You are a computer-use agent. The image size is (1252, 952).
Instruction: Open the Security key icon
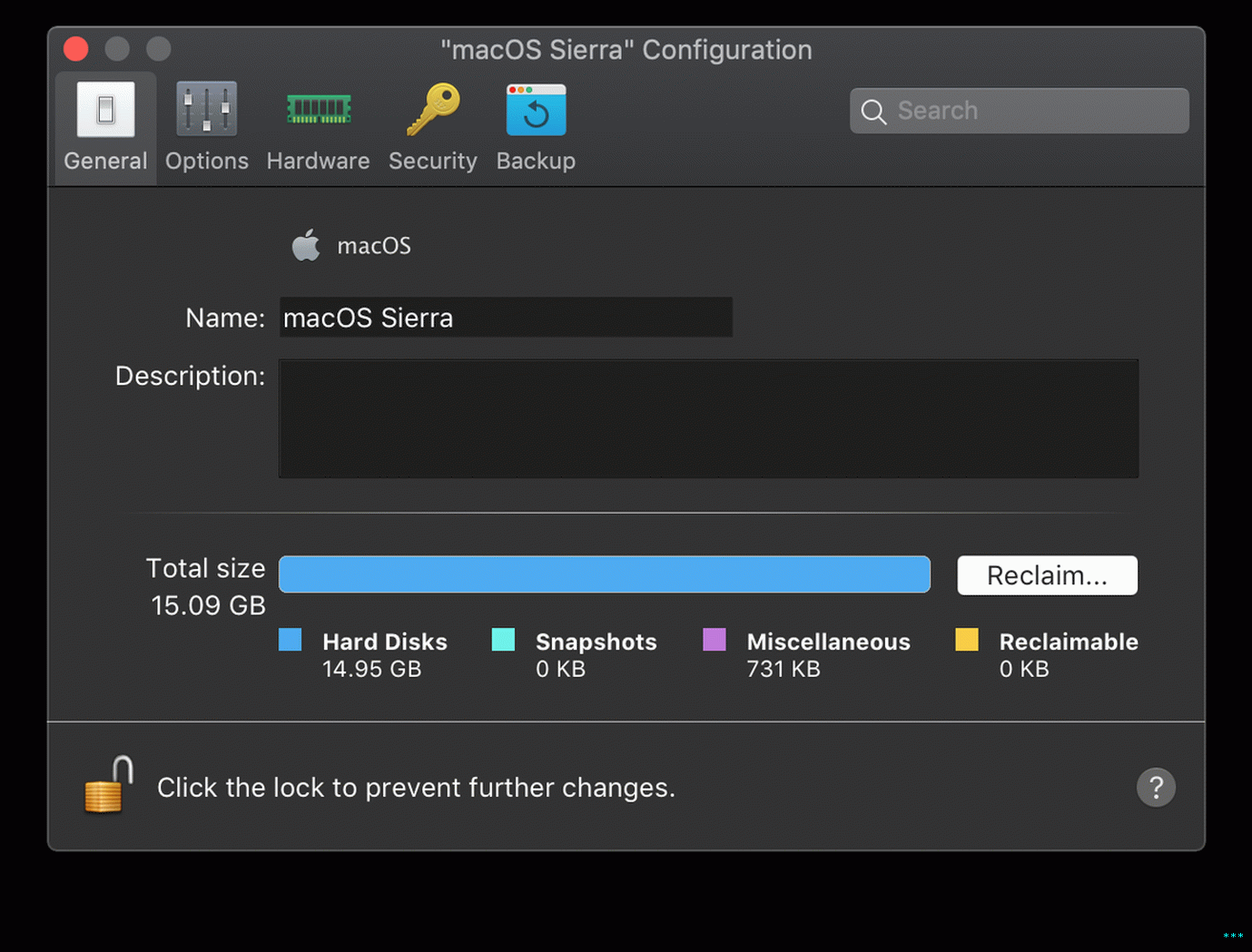(433, 110)
